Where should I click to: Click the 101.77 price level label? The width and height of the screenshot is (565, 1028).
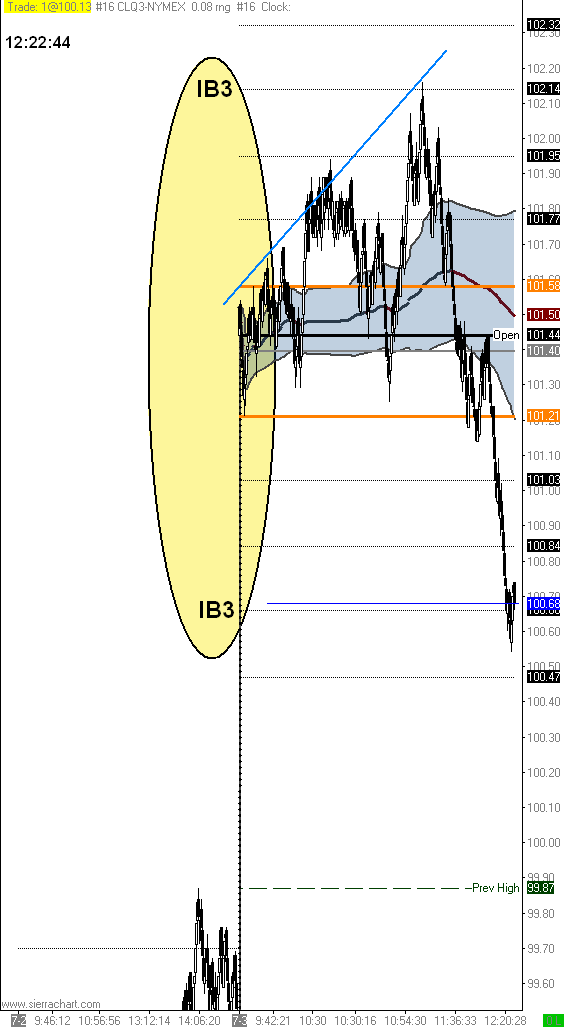pyautogui.click(x=543, y=219)
